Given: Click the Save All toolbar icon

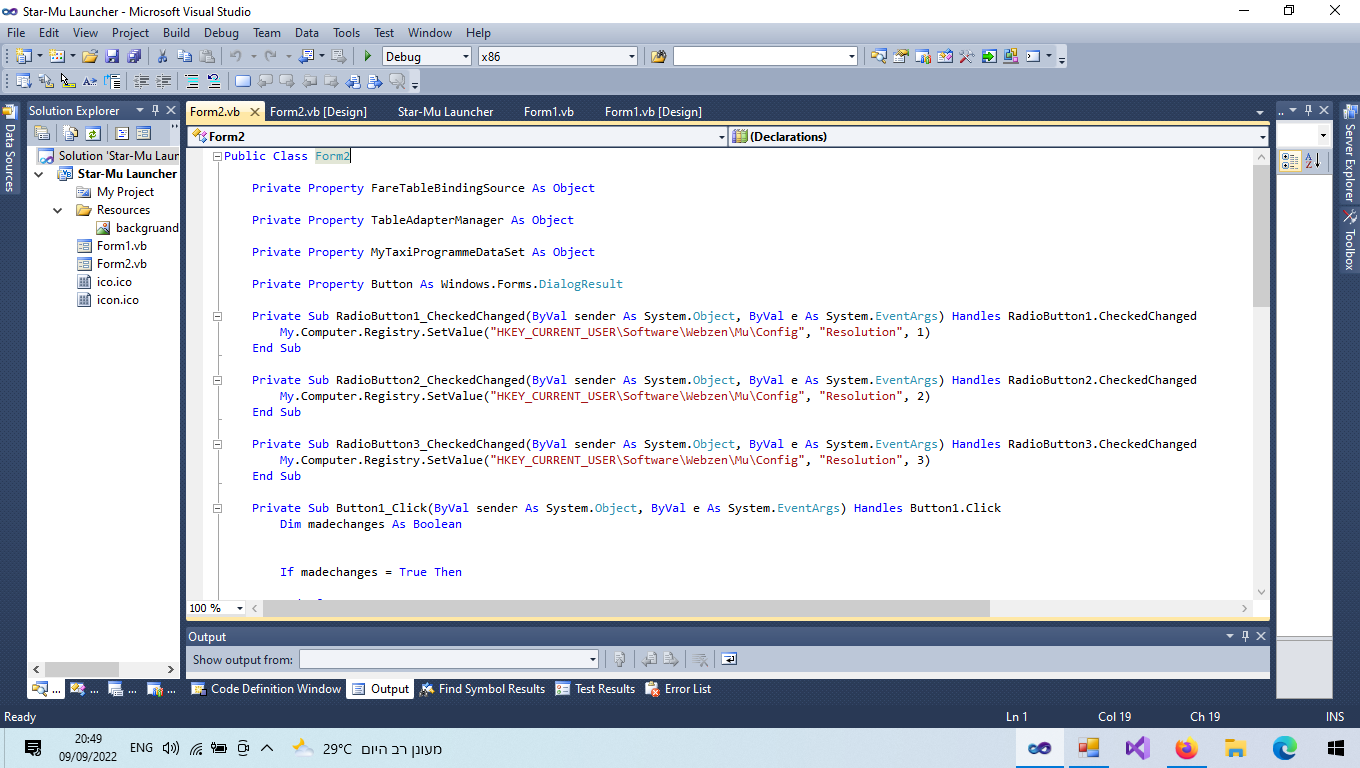Looking at the screenshot, I should 133,57.
